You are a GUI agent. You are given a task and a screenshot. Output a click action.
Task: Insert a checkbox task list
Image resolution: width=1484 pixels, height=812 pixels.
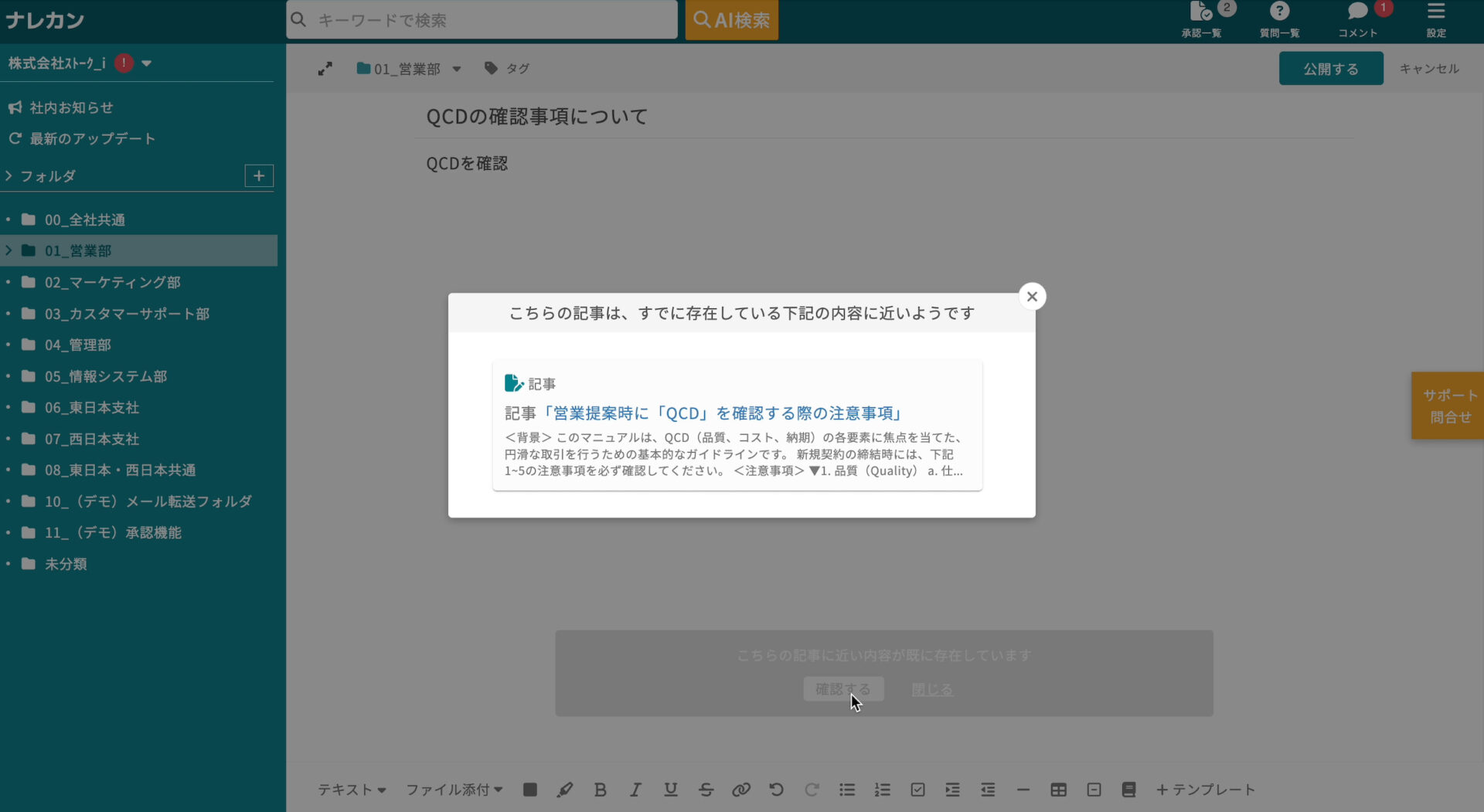coord(917,790)
